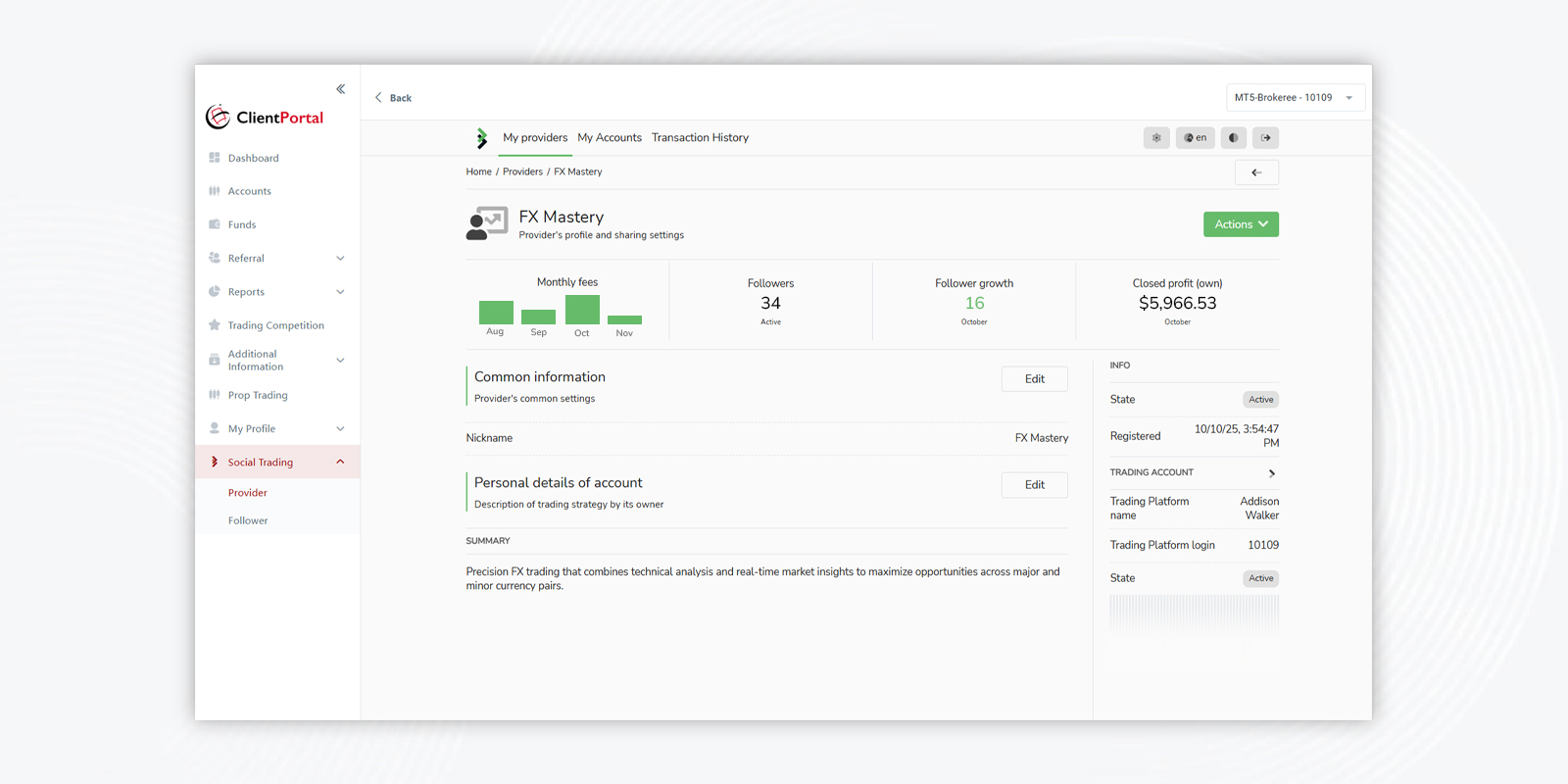
Task: Switch to the My Accounts tab
Action: click(x=609, y=138)
